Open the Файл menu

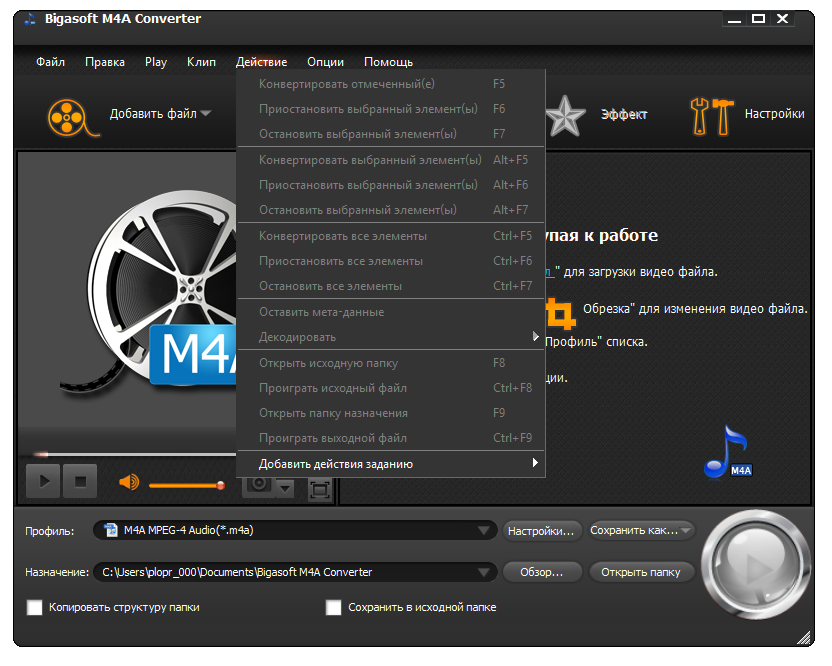[x=50, y=62]
